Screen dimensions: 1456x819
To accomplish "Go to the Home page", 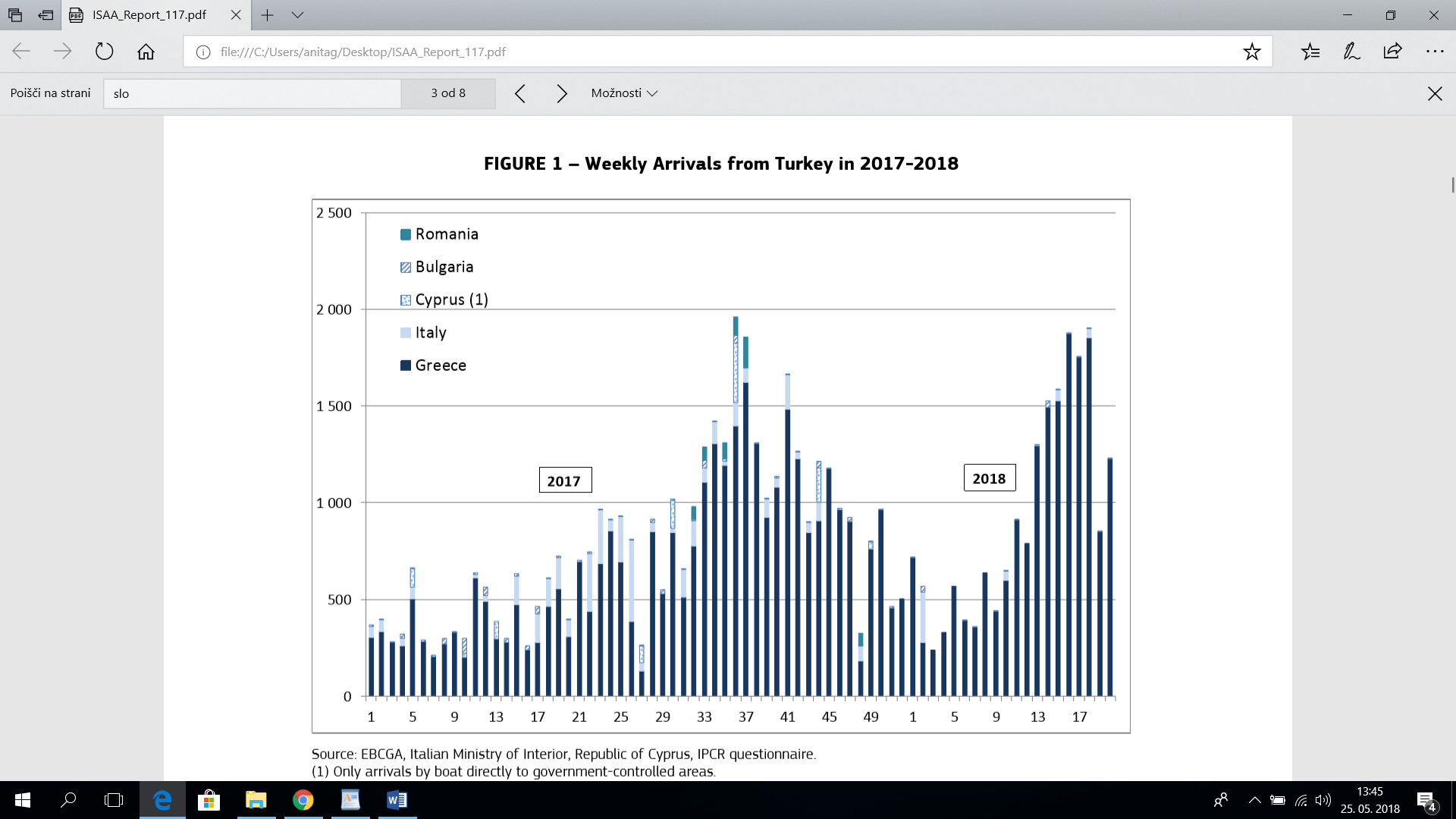I will point(146,52).
